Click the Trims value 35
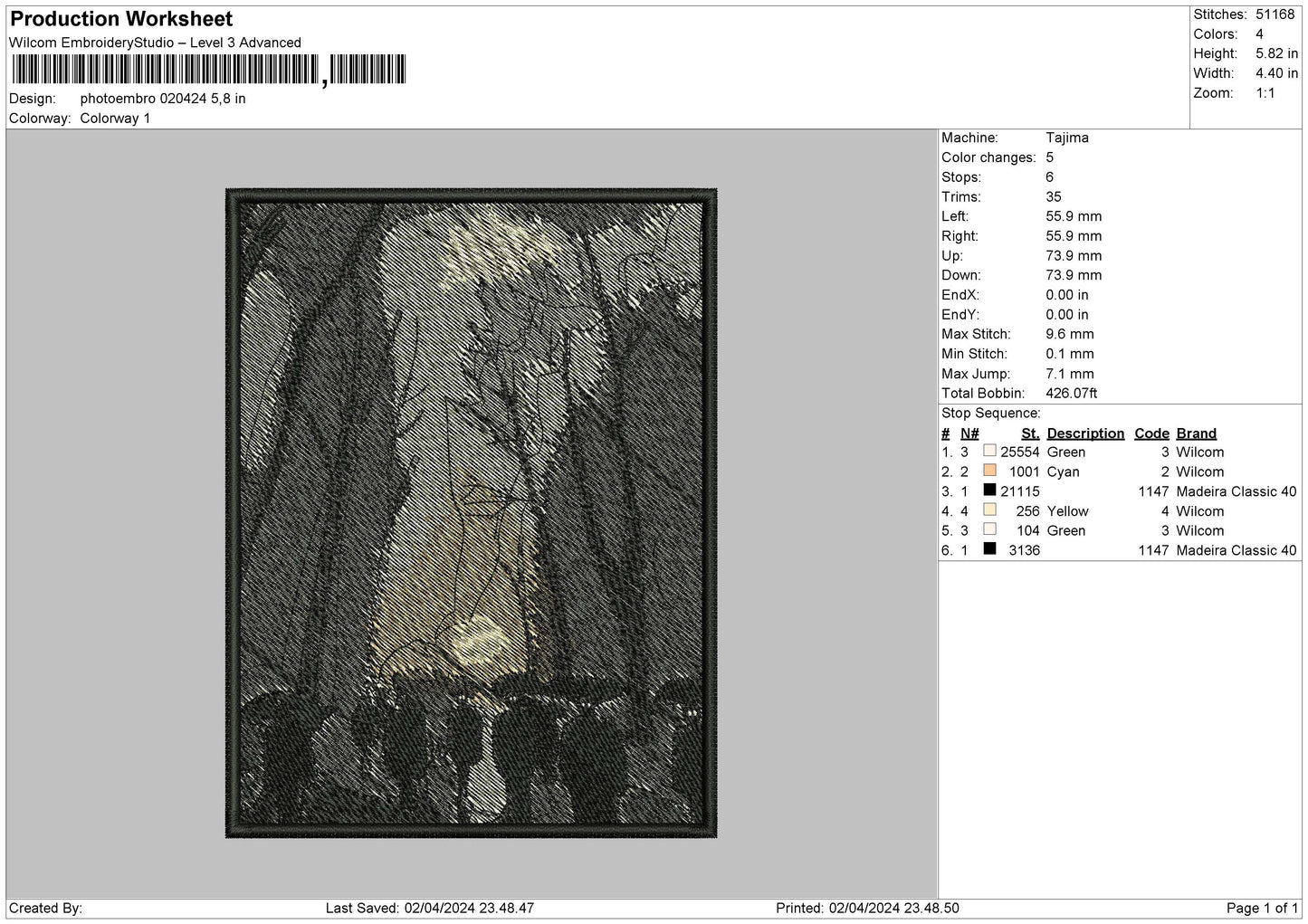The image size is (1308, 924). (1054, 197)
